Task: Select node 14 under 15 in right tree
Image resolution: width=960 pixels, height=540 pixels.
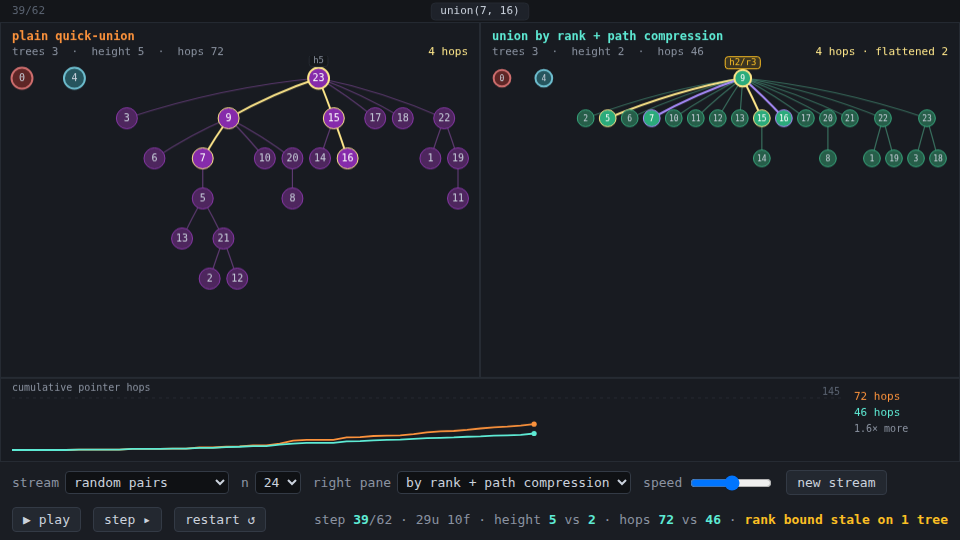Action: click(x=762, y=158)
